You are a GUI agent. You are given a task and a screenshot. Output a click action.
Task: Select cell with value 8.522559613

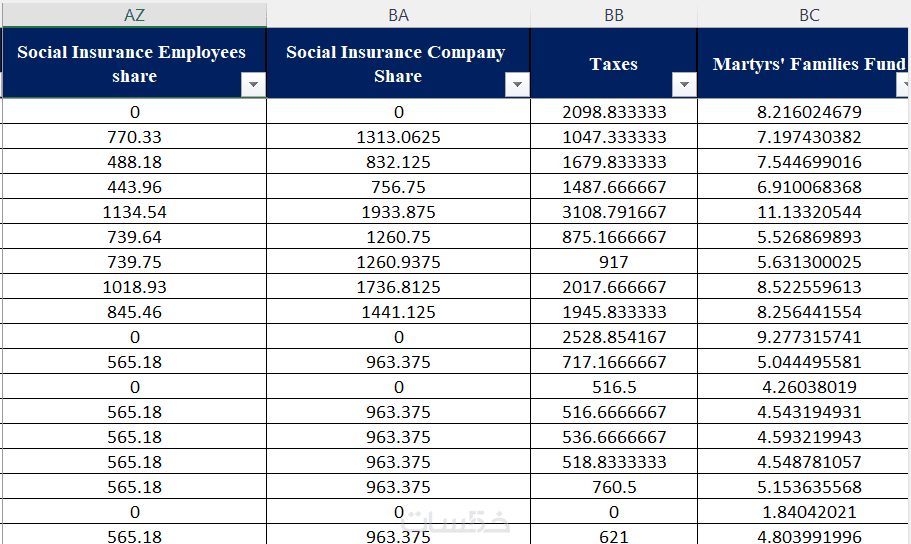tap(804, 287)
